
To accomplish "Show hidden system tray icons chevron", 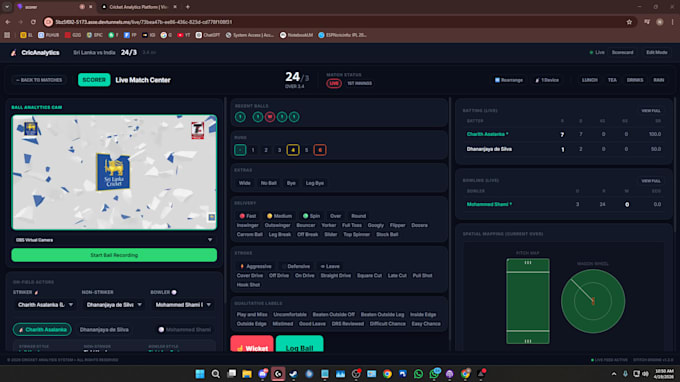I will tap(614, 374).
